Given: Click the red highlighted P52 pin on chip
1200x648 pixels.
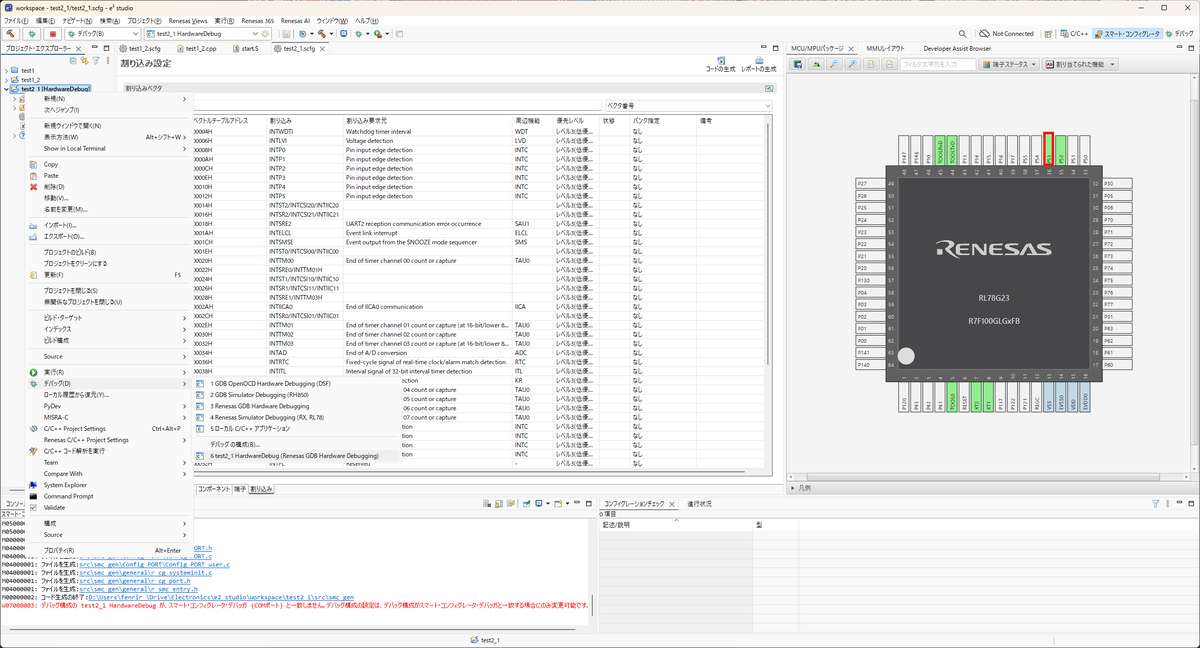Looking at the screenshot, I should [1049, 148].
